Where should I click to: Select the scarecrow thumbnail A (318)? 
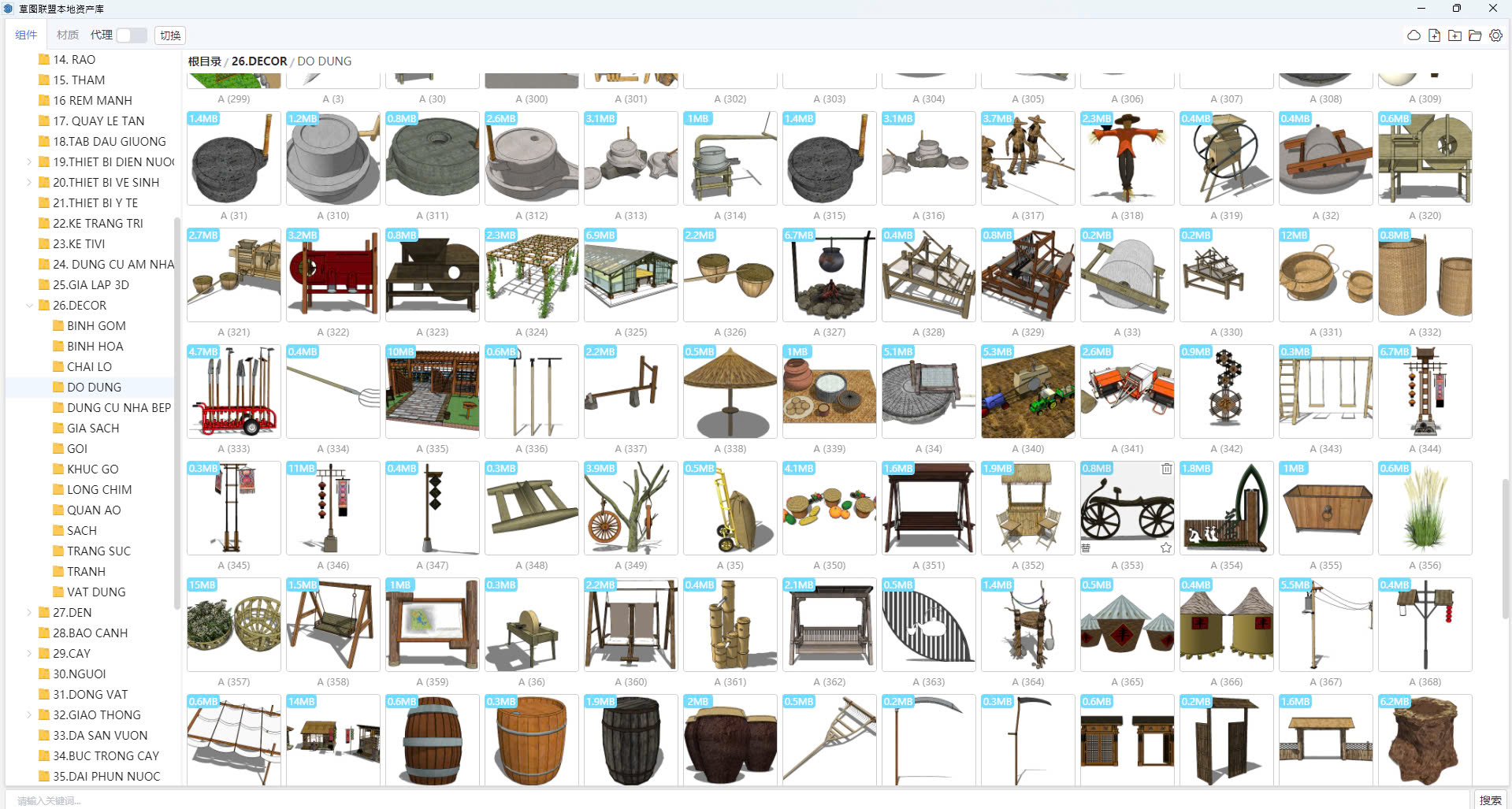[1127, 158]
